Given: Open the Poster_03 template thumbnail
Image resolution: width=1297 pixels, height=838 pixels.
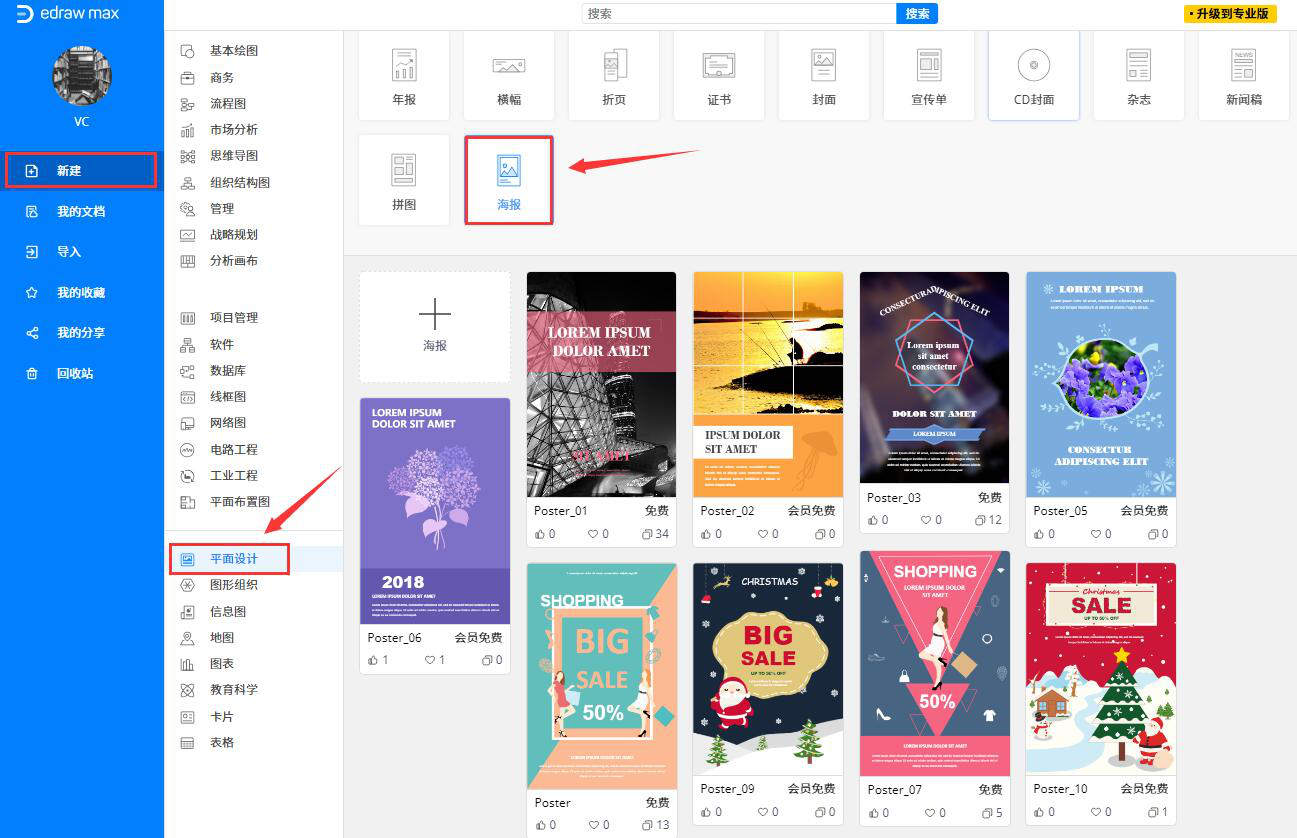Looking at the screenshot, I should tap(935, 377).
